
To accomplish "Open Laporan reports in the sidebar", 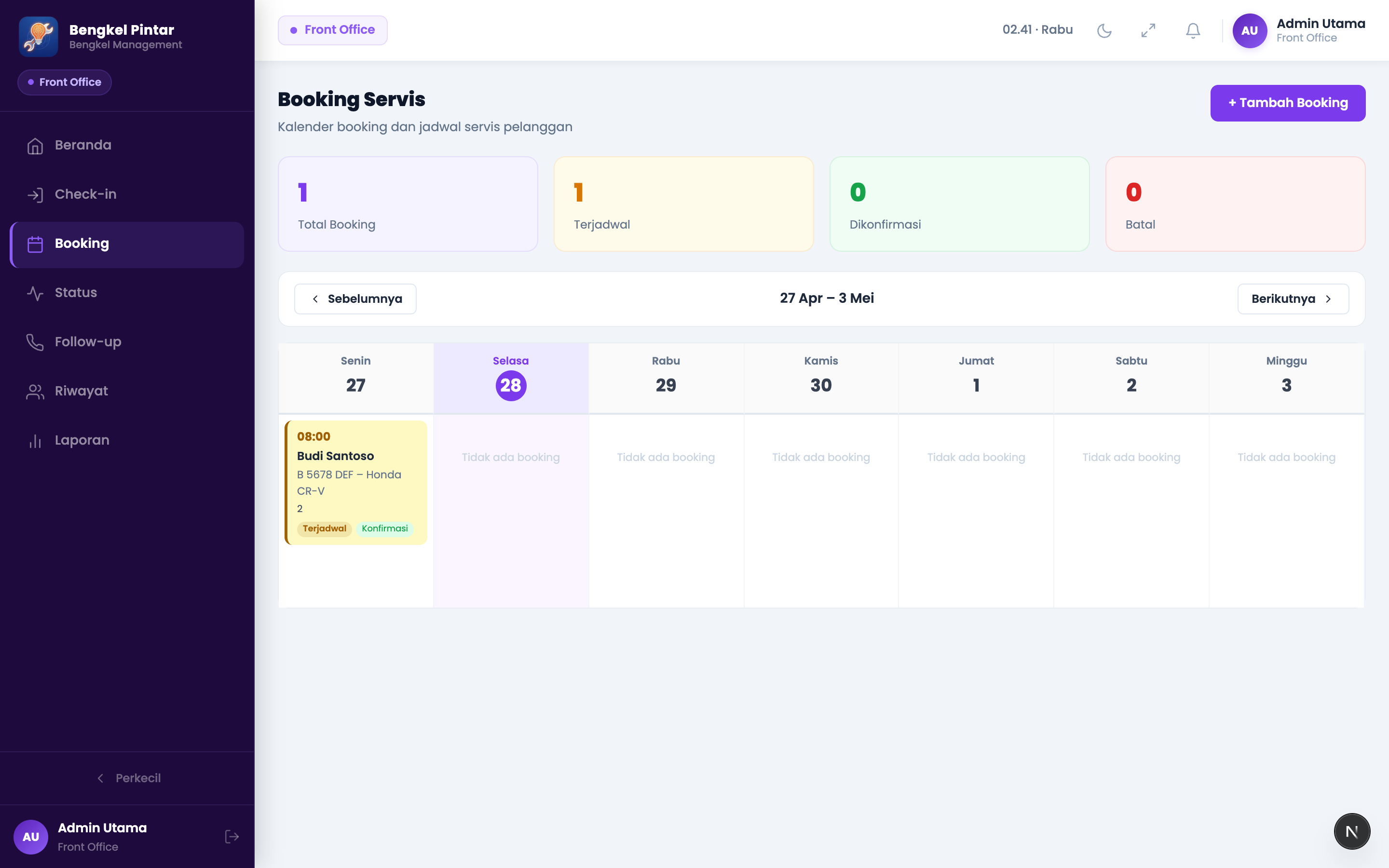I will coord(127,440).
